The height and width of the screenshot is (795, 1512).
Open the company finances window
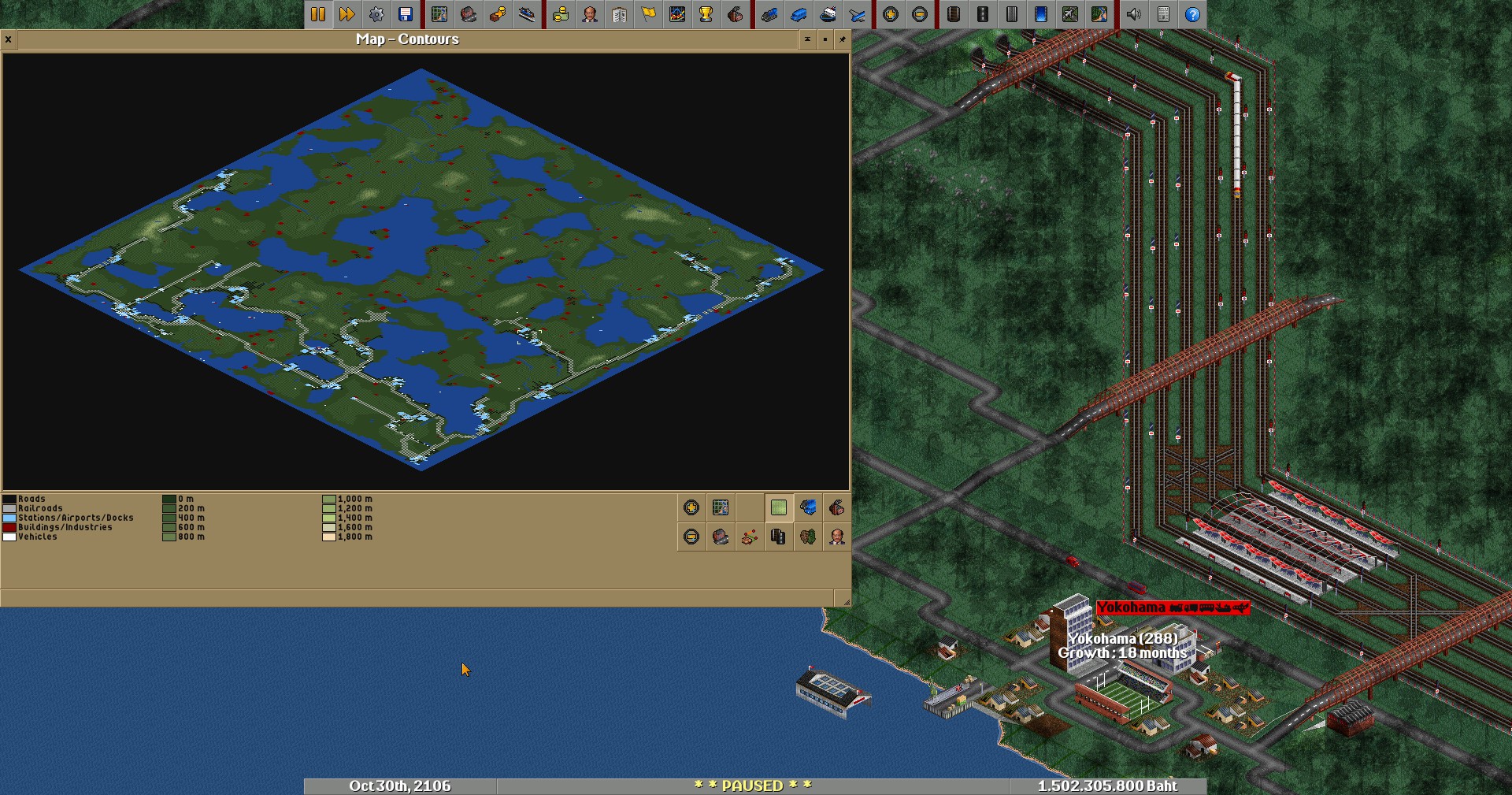(x=560, y=14)
